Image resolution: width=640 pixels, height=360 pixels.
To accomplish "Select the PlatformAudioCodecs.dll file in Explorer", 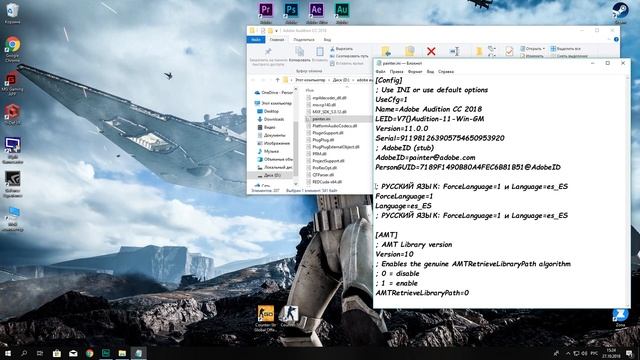I will [331, 126].
